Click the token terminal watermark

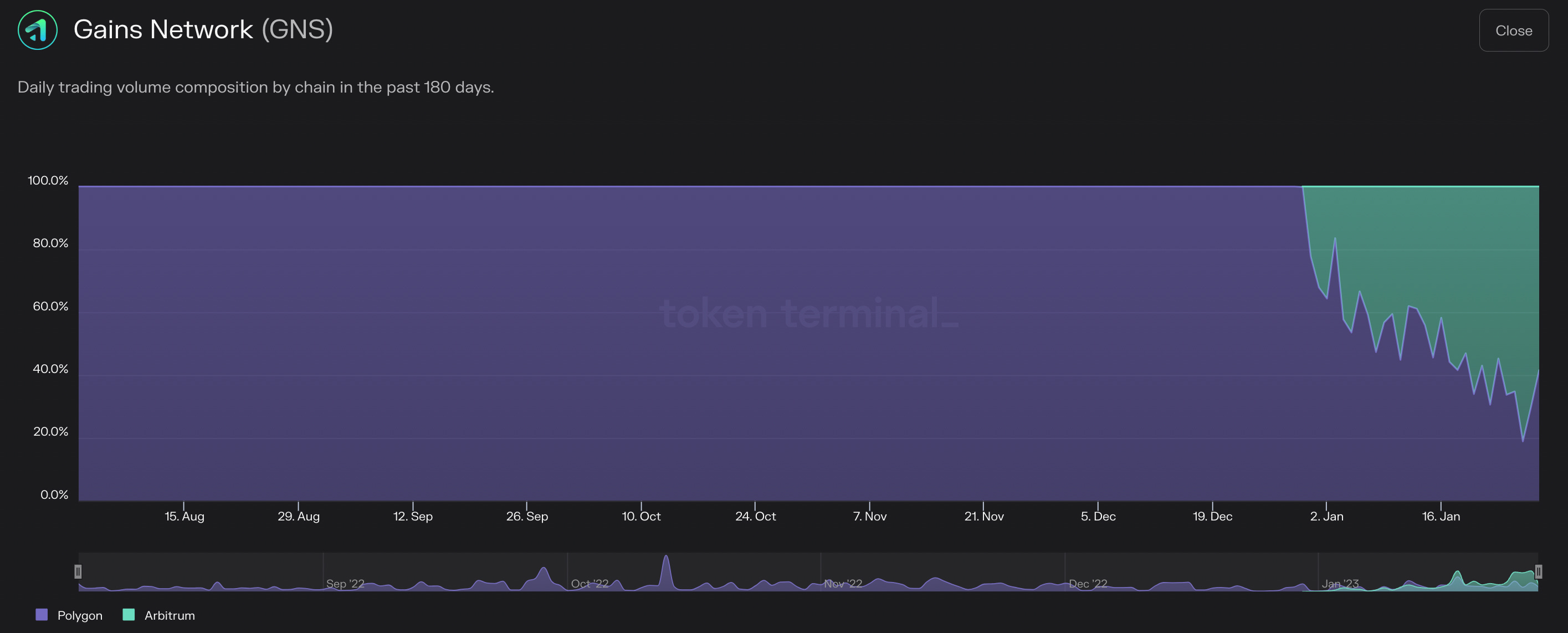(808, 314)
